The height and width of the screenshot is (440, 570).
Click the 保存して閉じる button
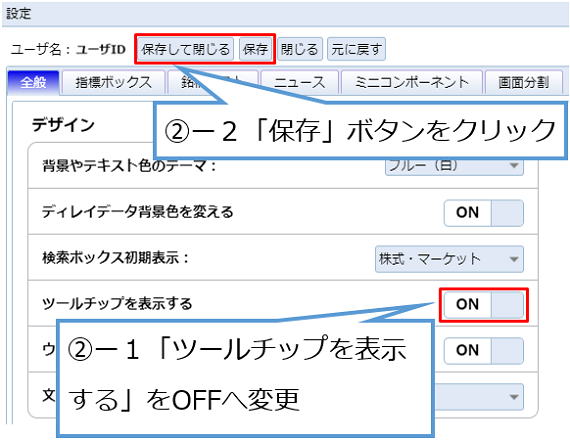[185, 49]
